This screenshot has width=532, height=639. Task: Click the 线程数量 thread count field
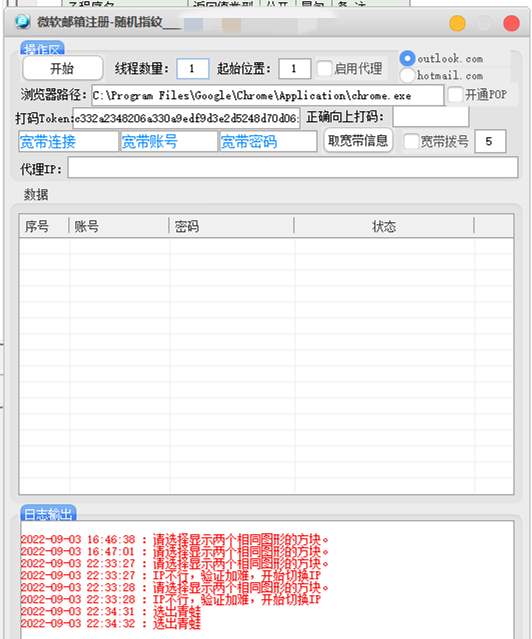[x=193, y=68]
